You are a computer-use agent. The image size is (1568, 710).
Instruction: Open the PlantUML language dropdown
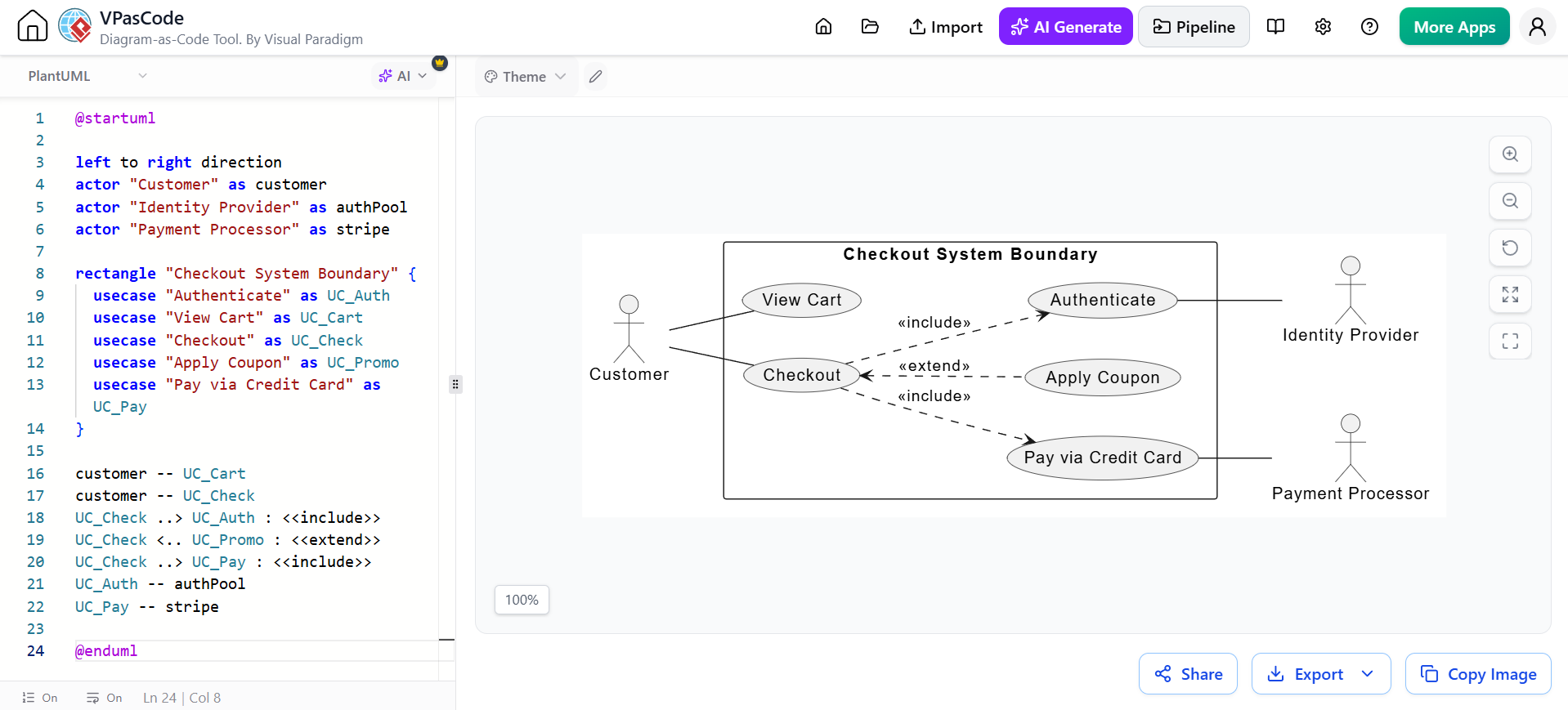click(x=87, y=76)
